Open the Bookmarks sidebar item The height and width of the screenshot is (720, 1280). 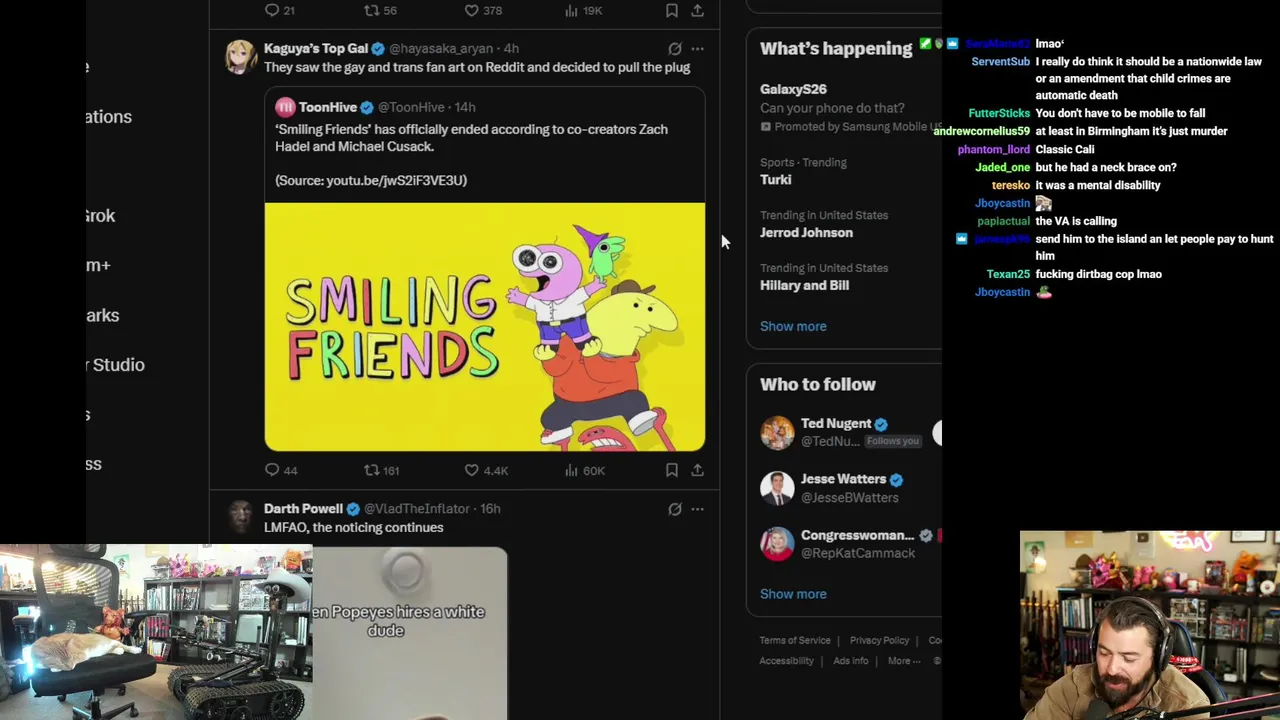pyautogui.click(x=102, y=315)
